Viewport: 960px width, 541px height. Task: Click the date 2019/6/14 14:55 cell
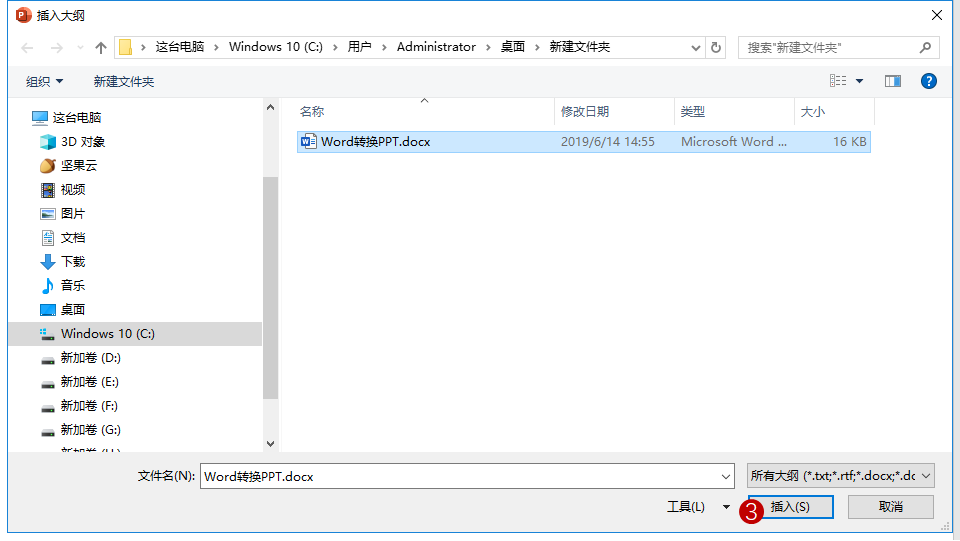point(607,142)
